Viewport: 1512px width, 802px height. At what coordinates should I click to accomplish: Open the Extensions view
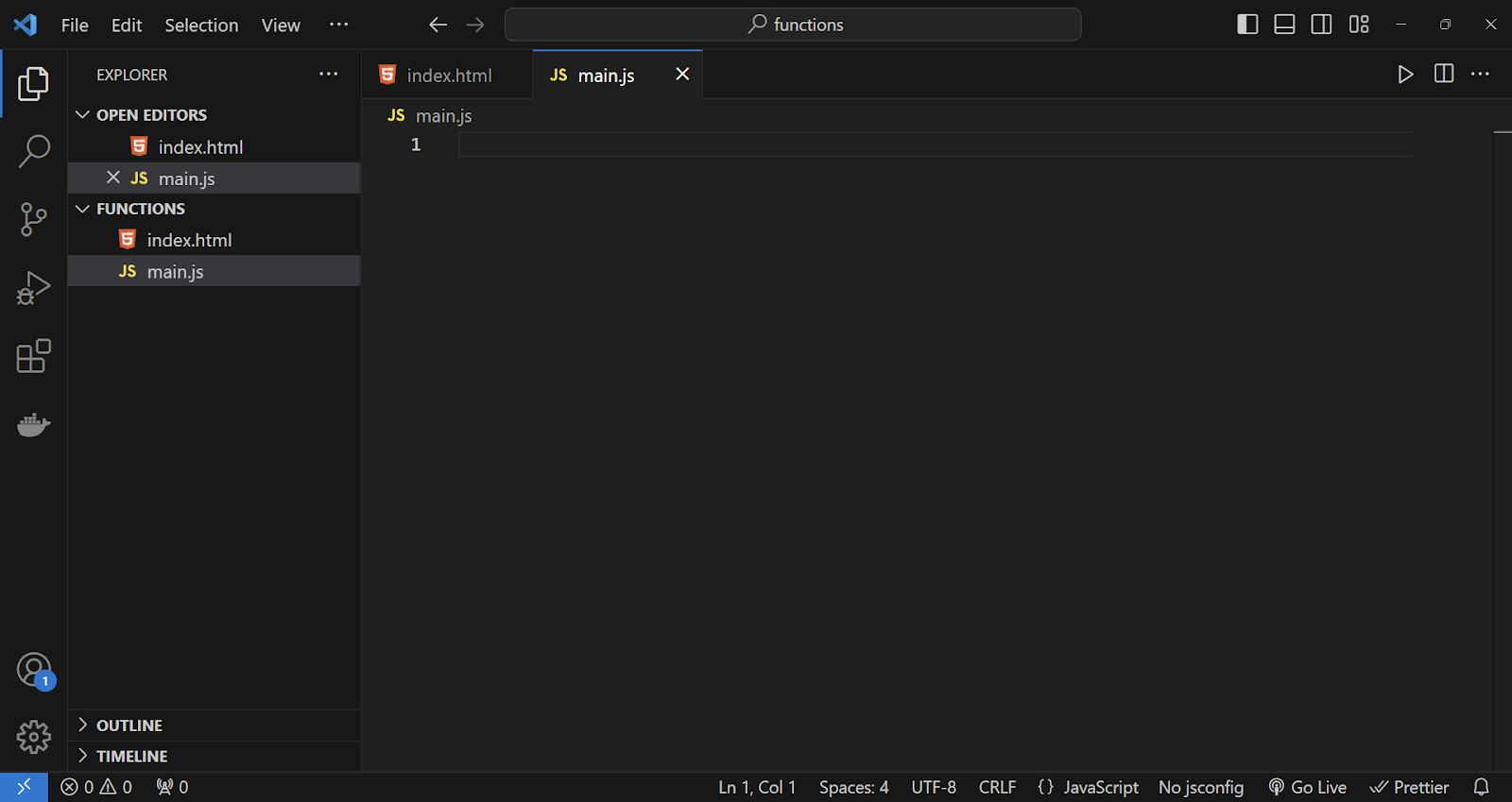[33, 356]
